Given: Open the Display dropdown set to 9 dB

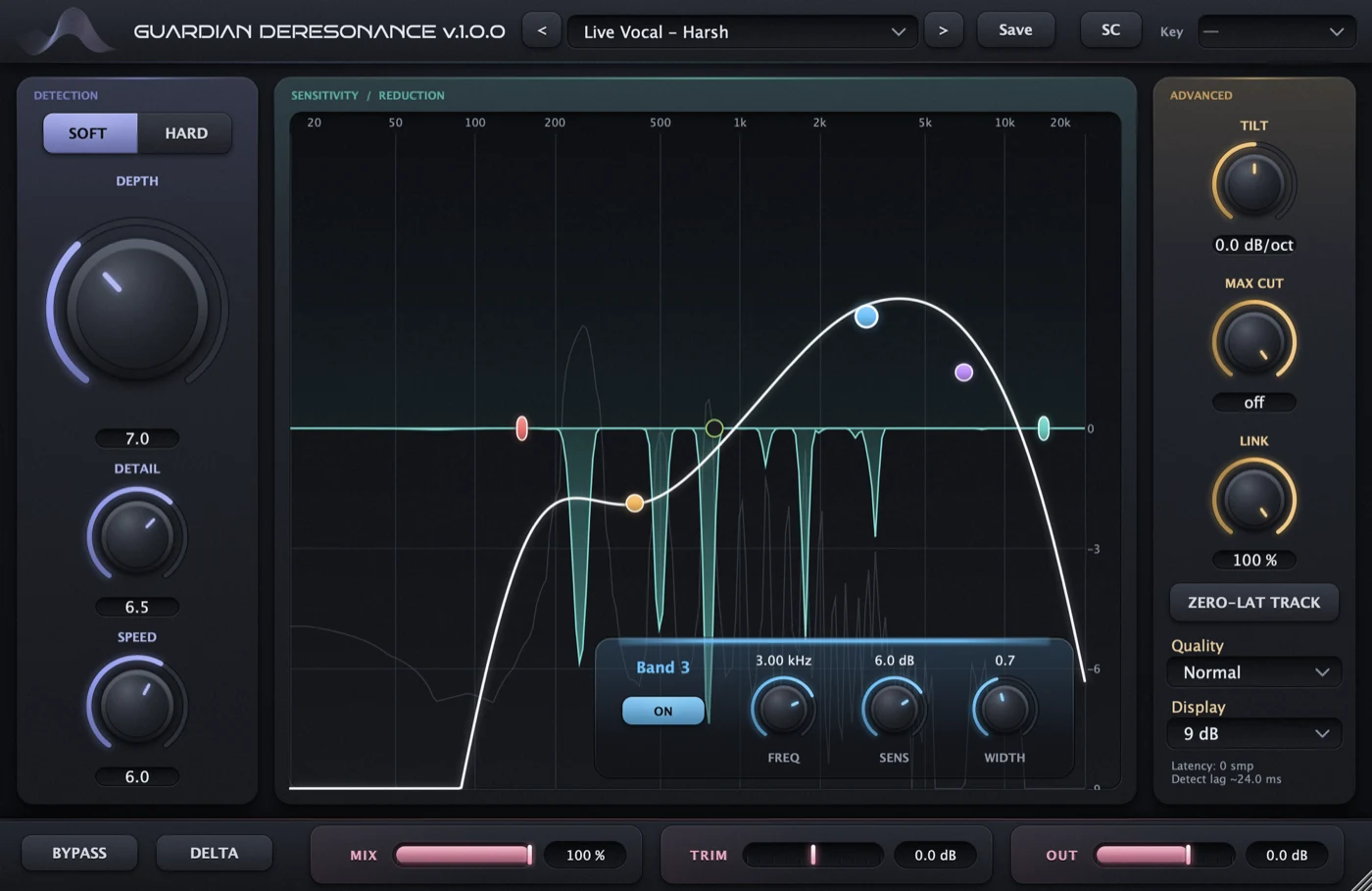Looking at the screenshot, I should 1253,733.
